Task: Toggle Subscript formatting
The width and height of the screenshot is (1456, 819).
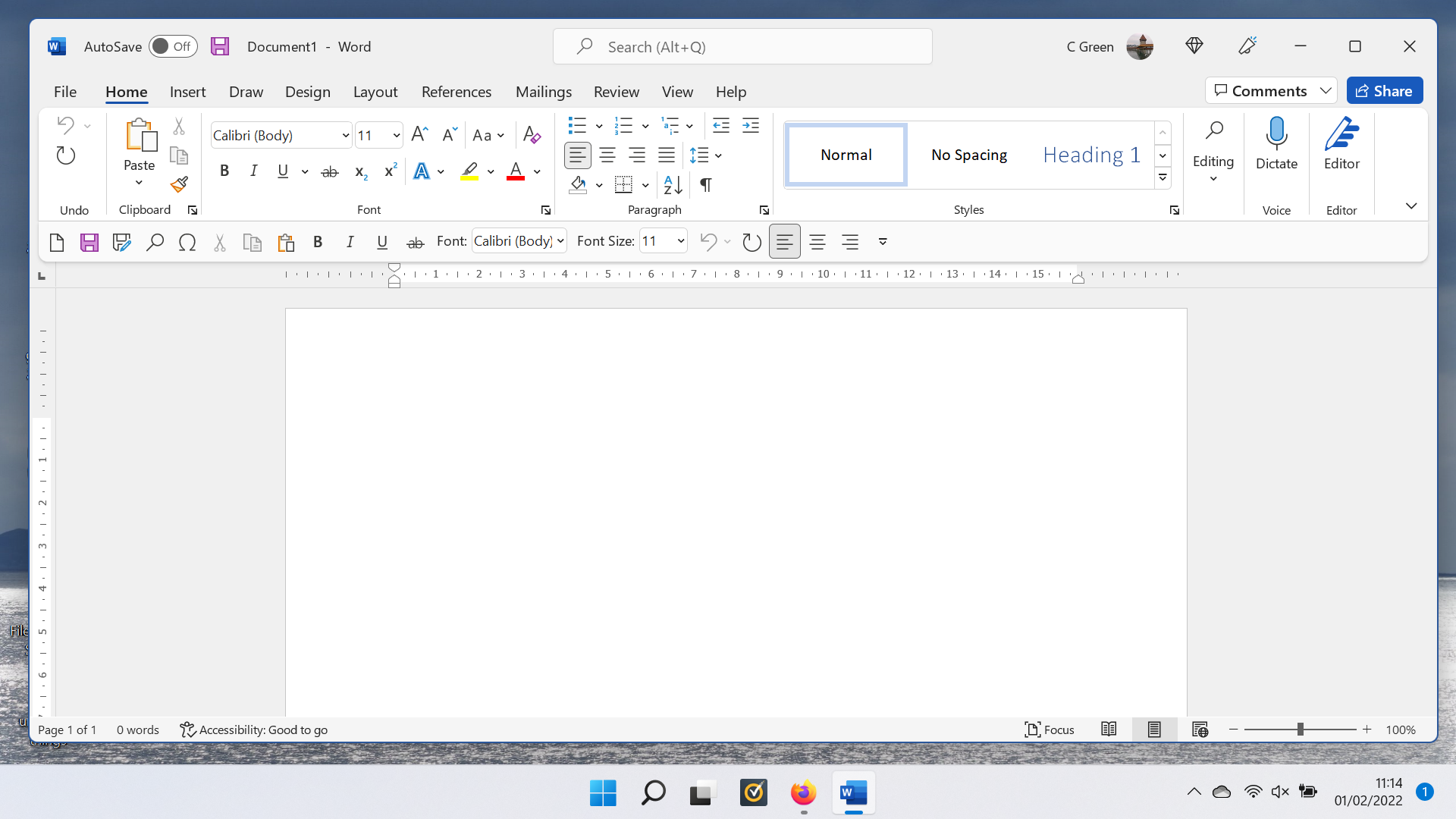Action: click(x=361, y=171)
